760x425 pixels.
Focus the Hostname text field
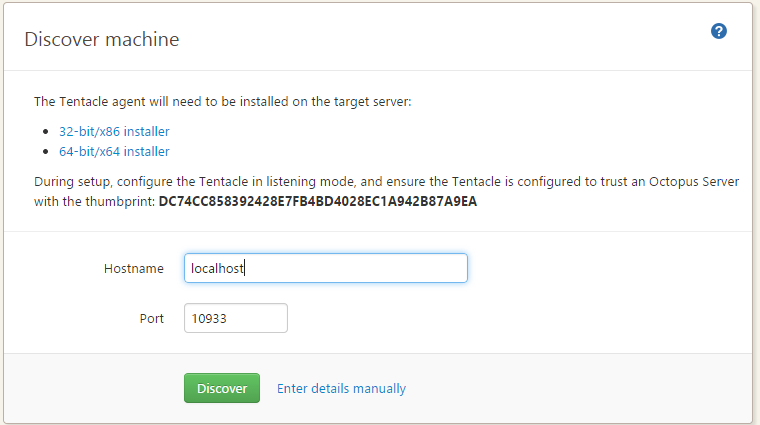325,268
